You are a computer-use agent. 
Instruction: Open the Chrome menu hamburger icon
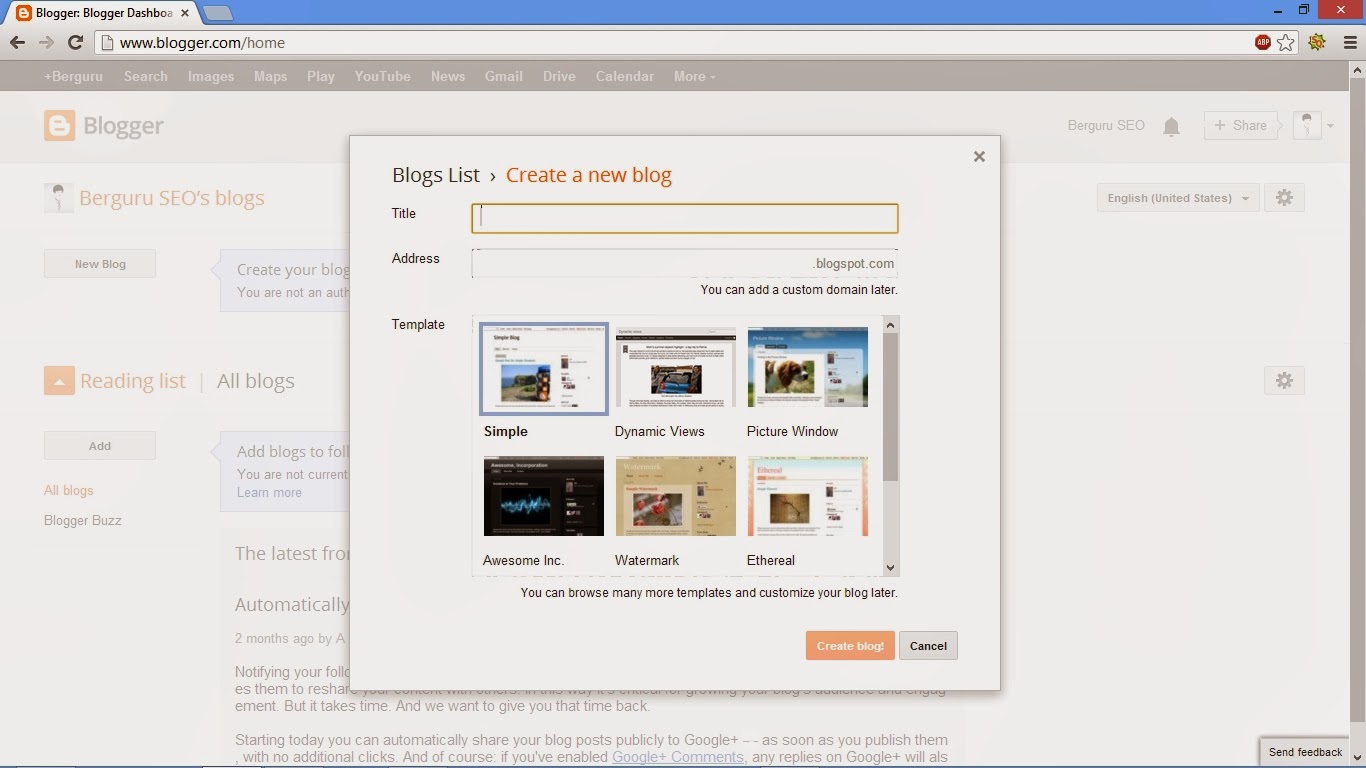1350,43
